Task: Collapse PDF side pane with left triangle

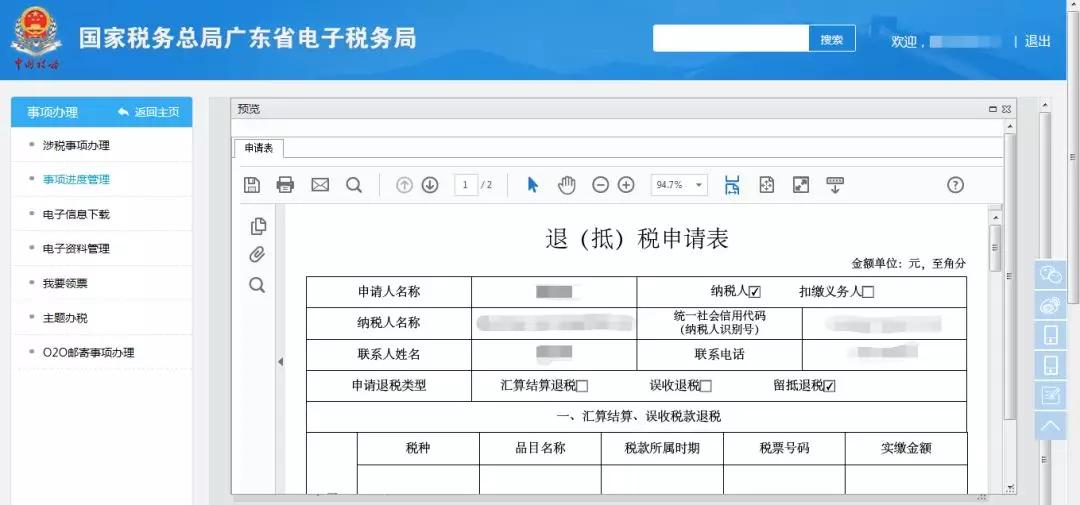Action: [280, 362]
